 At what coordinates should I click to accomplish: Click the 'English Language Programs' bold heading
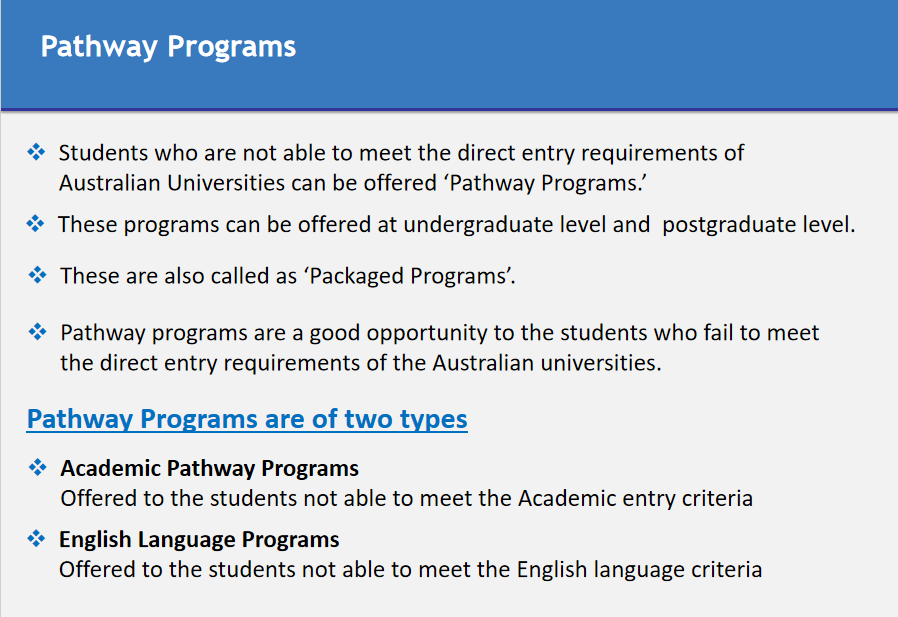pos(199,540)
